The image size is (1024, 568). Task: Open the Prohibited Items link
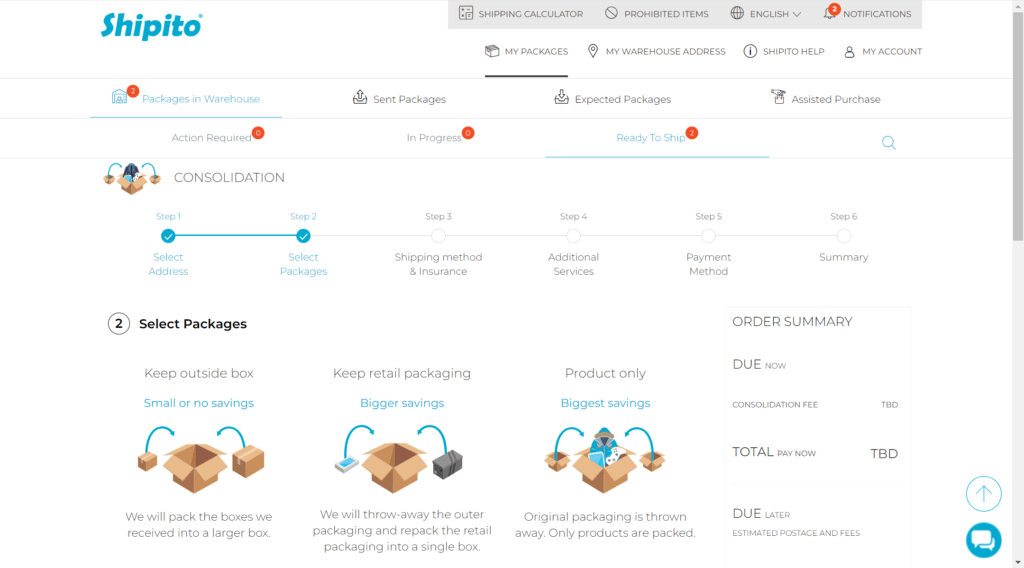[666, 14]
